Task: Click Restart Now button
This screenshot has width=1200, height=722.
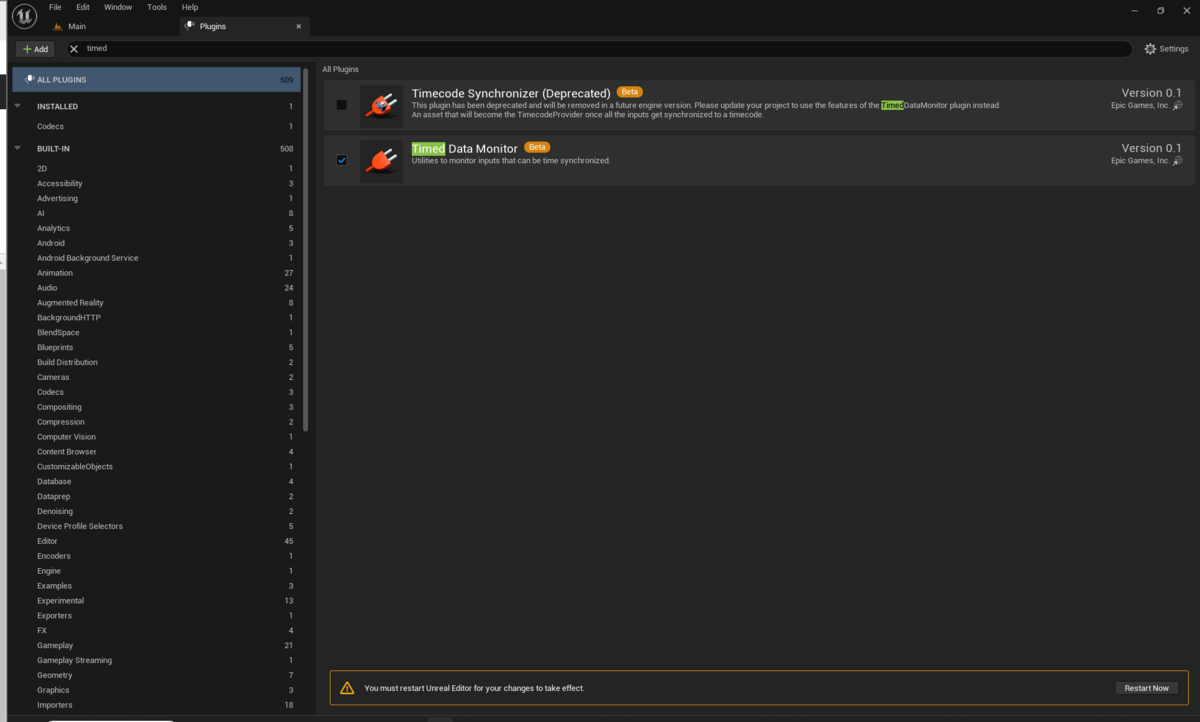Action: pos(1146,688)
